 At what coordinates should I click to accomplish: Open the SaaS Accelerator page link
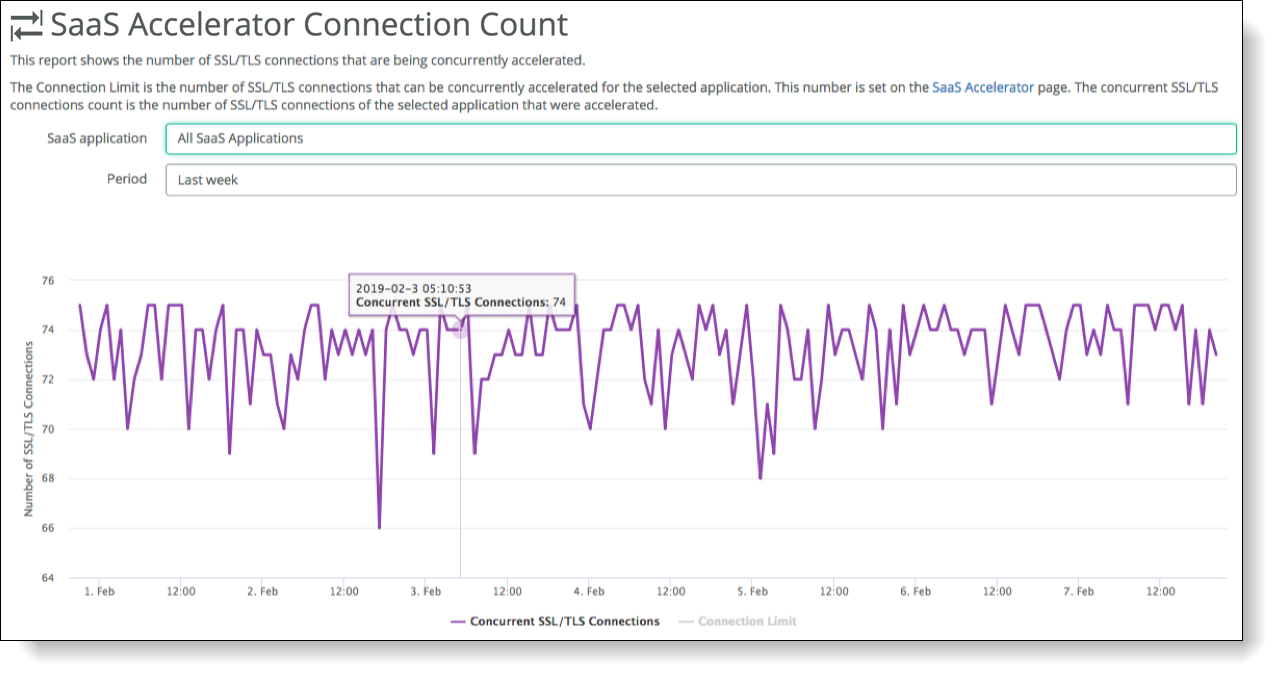[983, 87]
